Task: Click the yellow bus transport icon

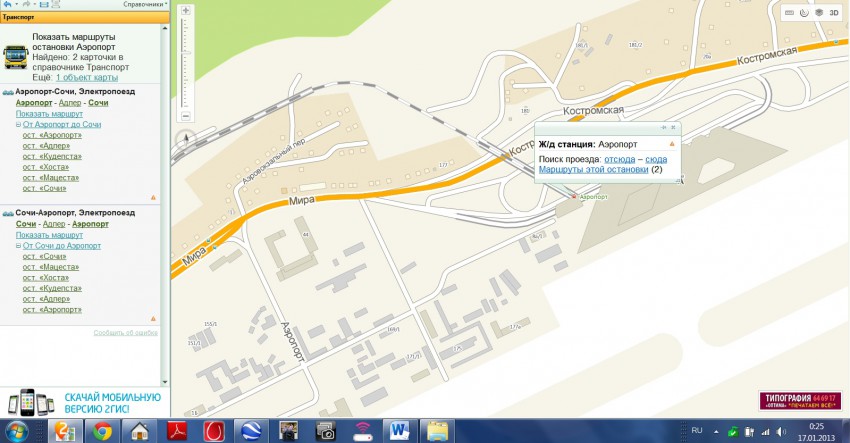Action: coord(15,56)
